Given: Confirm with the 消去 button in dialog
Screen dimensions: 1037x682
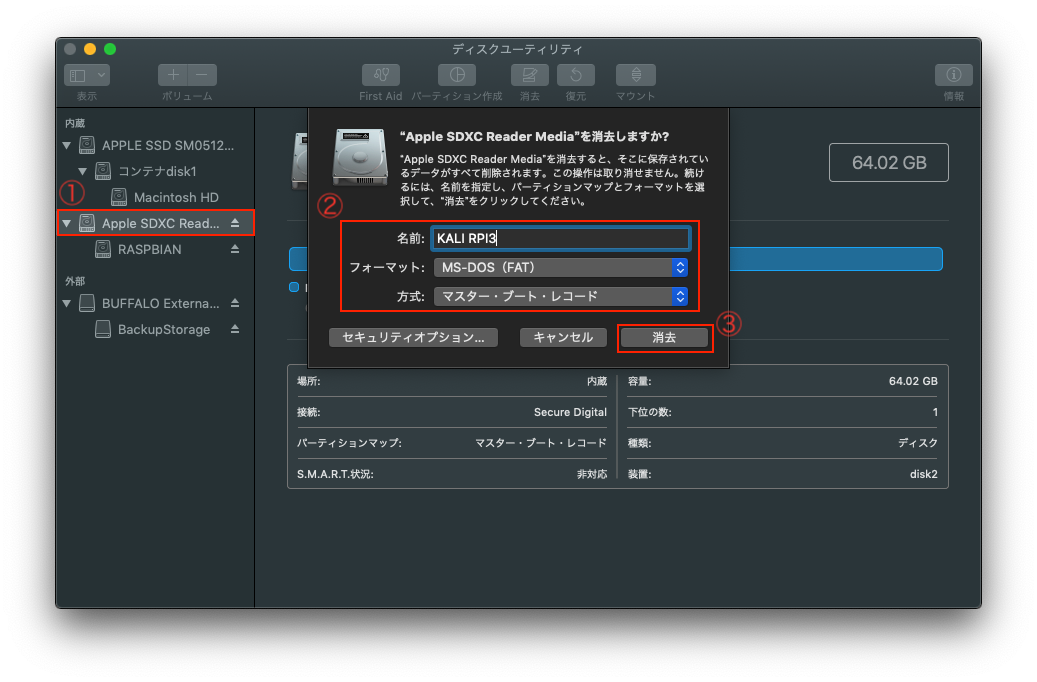Looking at the screenshot, I should click(664, 337).
